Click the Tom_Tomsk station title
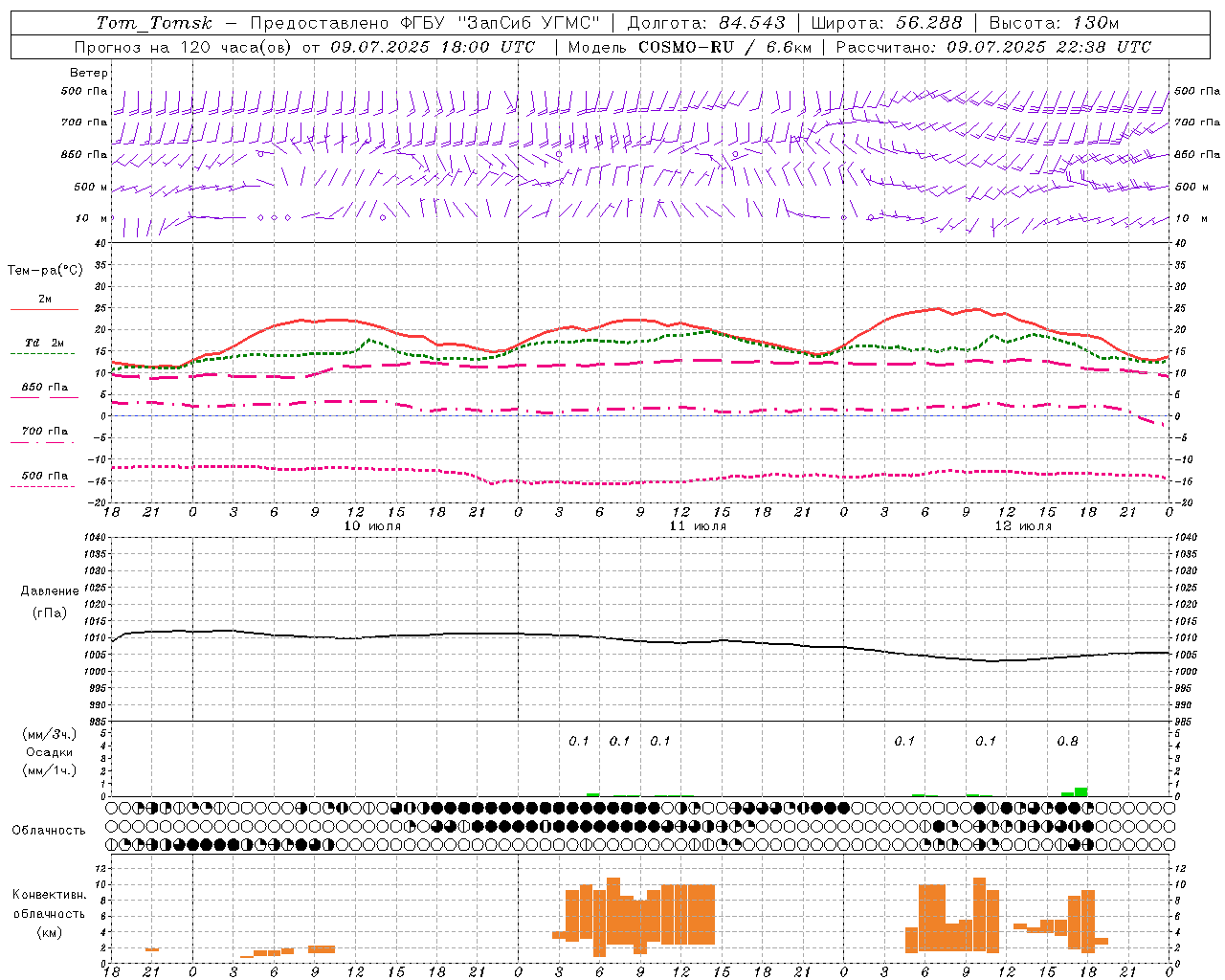 click(x=154, y=23)
